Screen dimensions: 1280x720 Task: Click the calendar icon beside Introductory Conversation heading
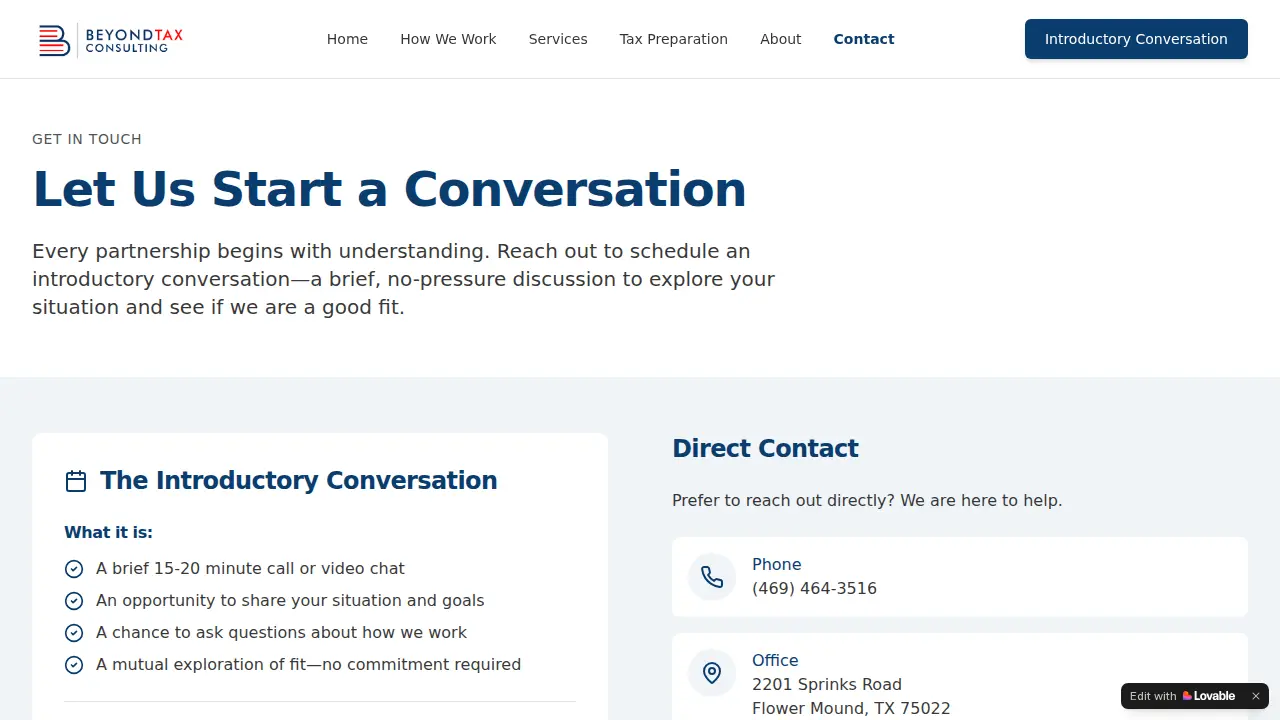(76, 481)
